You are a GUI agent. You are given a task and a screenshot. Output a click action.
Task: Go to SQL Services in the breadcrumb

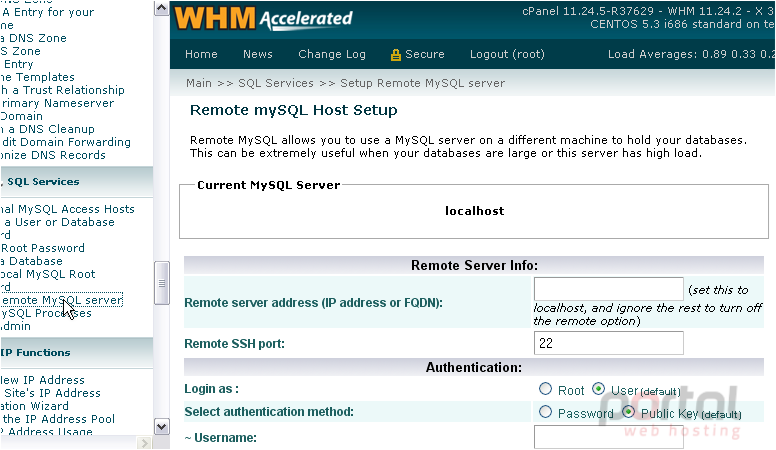(276, 83)
